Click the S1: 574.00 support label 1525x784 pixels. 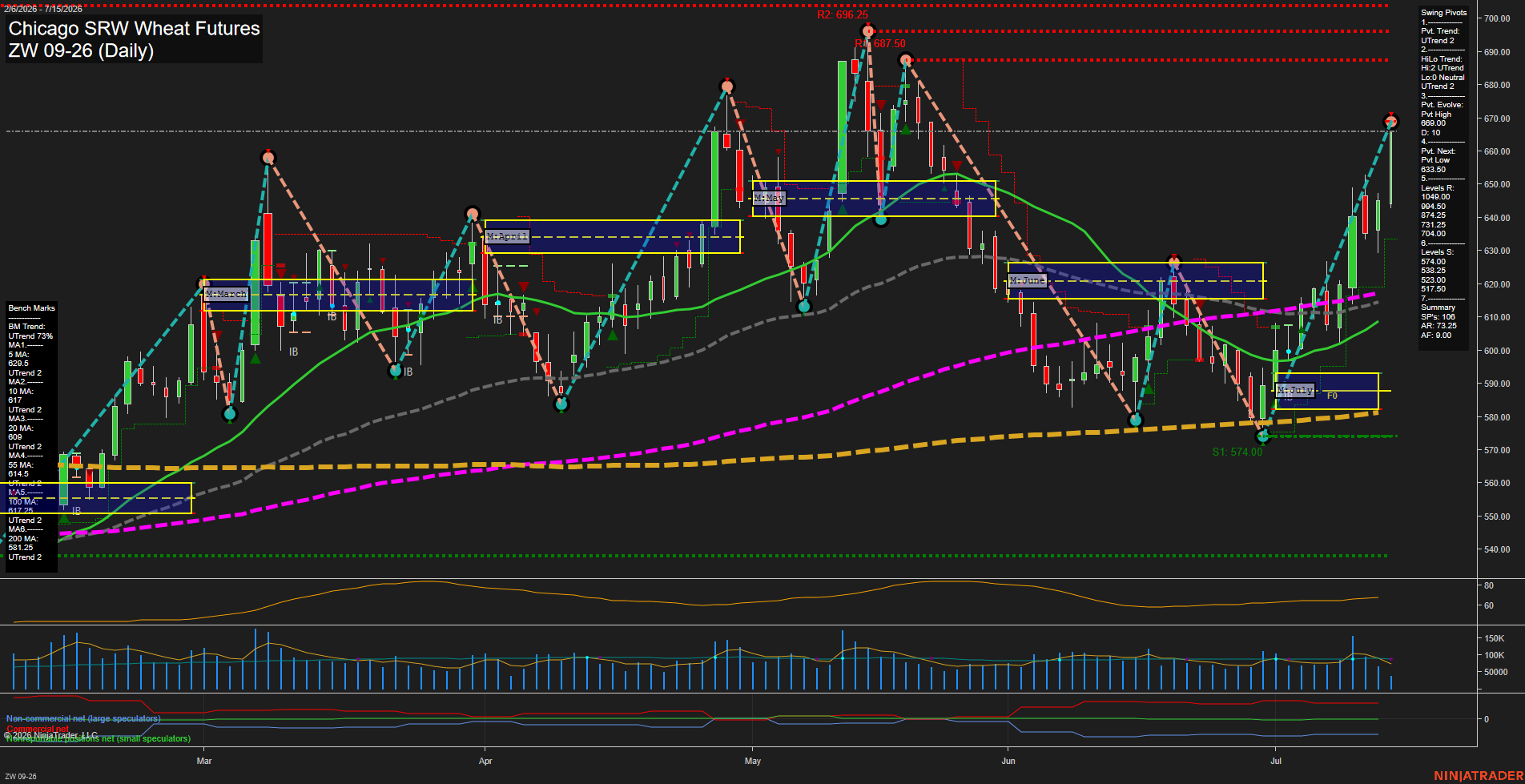[x=1237, y=452]
